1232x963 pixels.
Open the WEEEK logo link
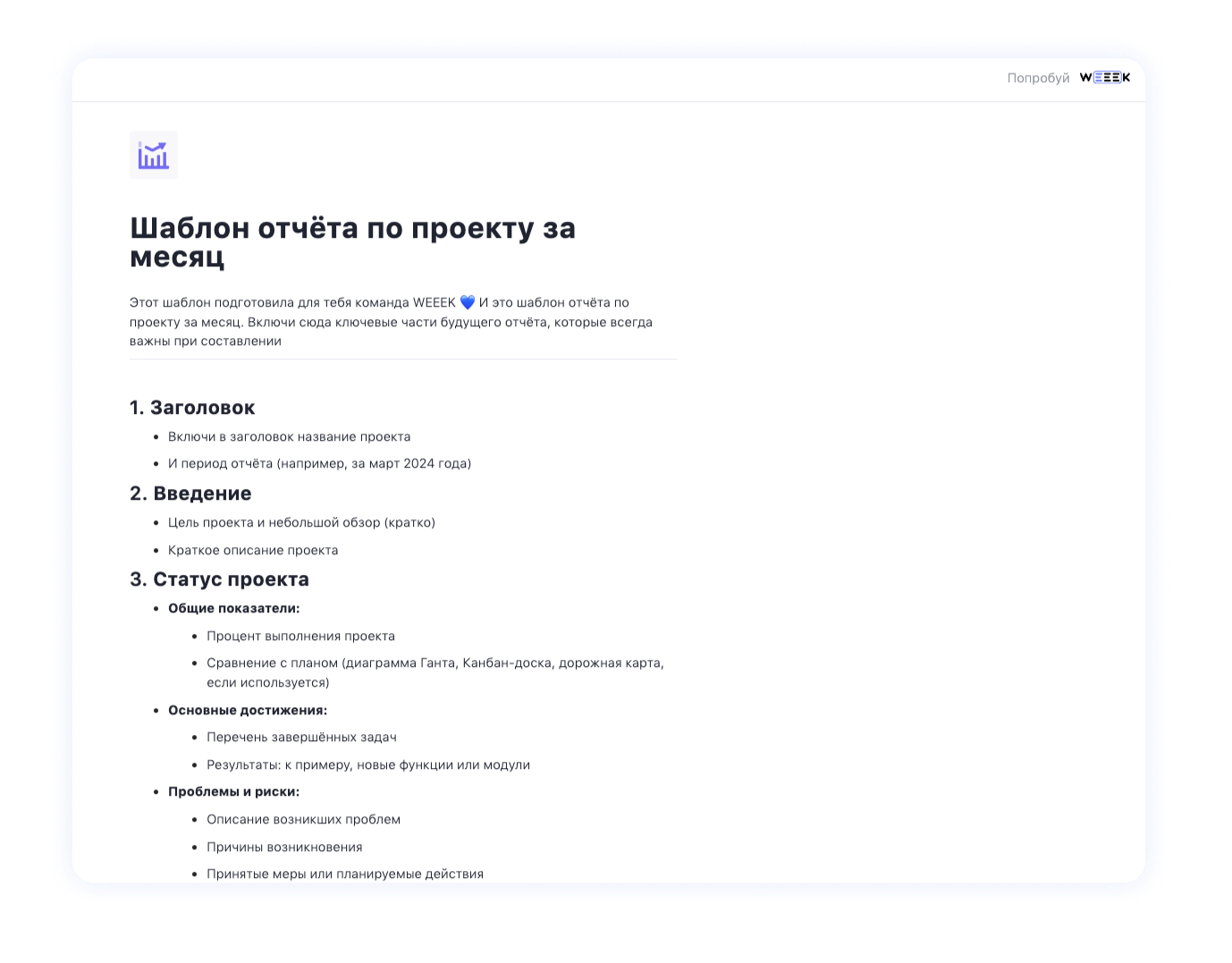point(1105,78)
